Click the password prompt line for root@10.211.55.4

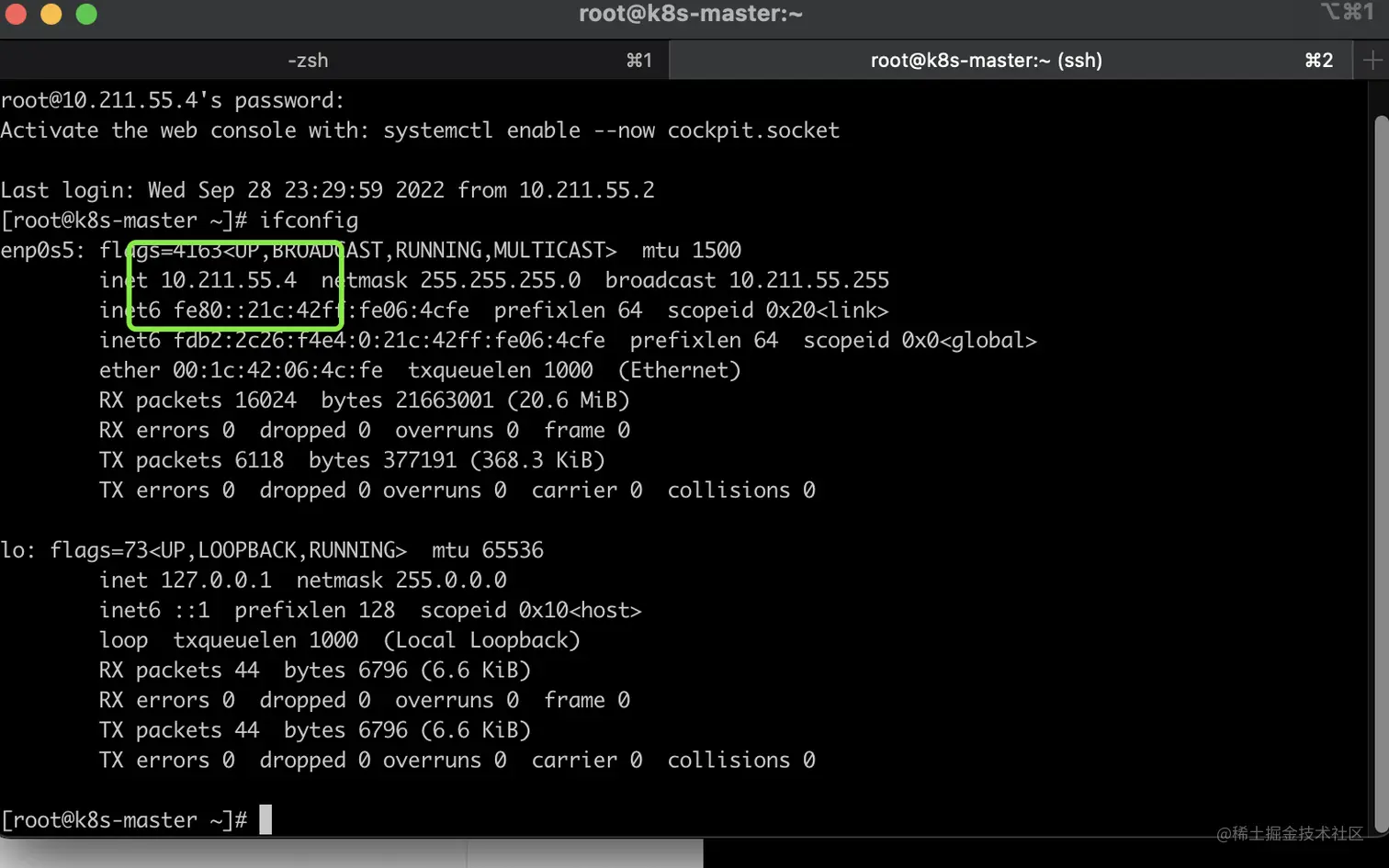pos(172,100)
